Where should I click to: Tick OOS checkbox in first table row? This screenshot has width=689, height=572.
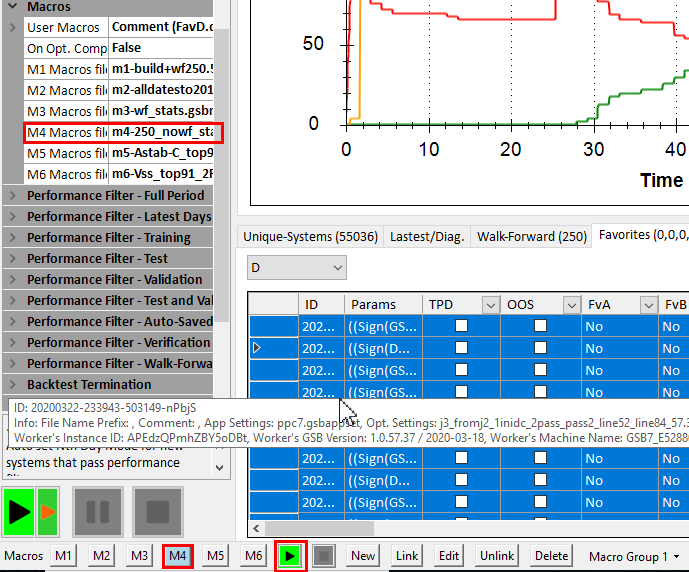coord(540,326)
